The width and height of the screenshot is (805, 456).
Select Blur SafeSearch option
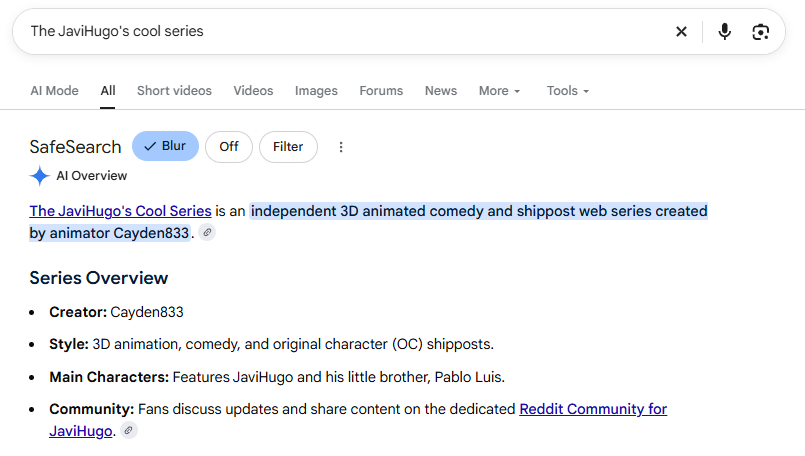pos(165,146)
